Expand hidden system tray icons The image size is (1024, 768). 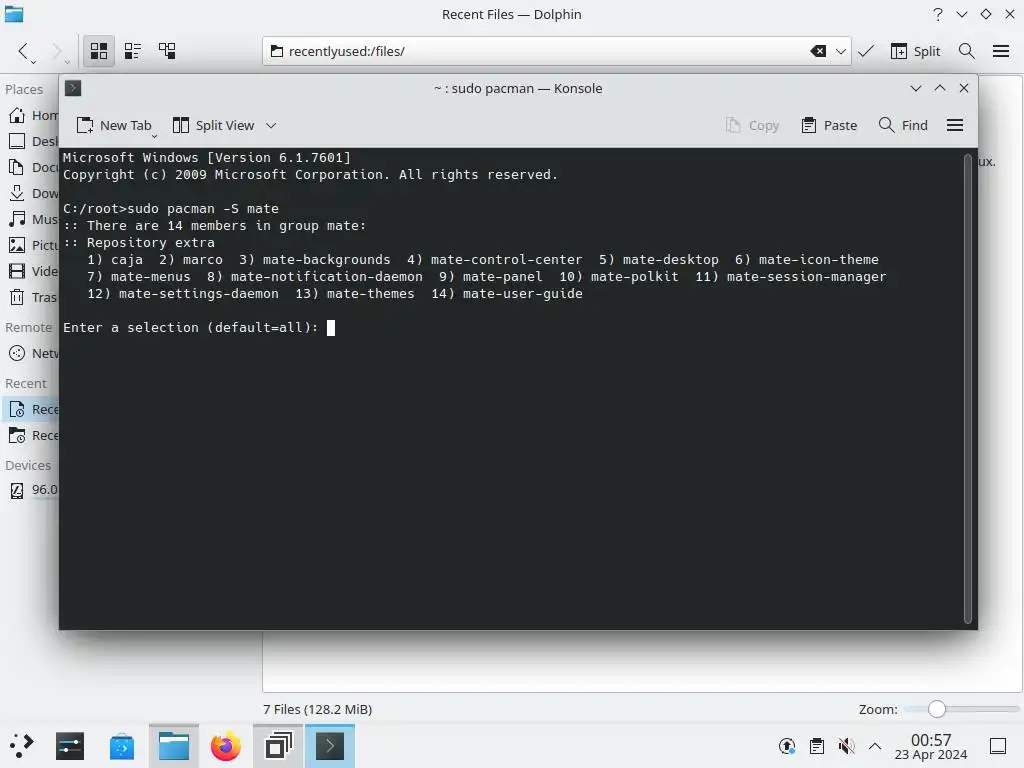pos(875,746)
